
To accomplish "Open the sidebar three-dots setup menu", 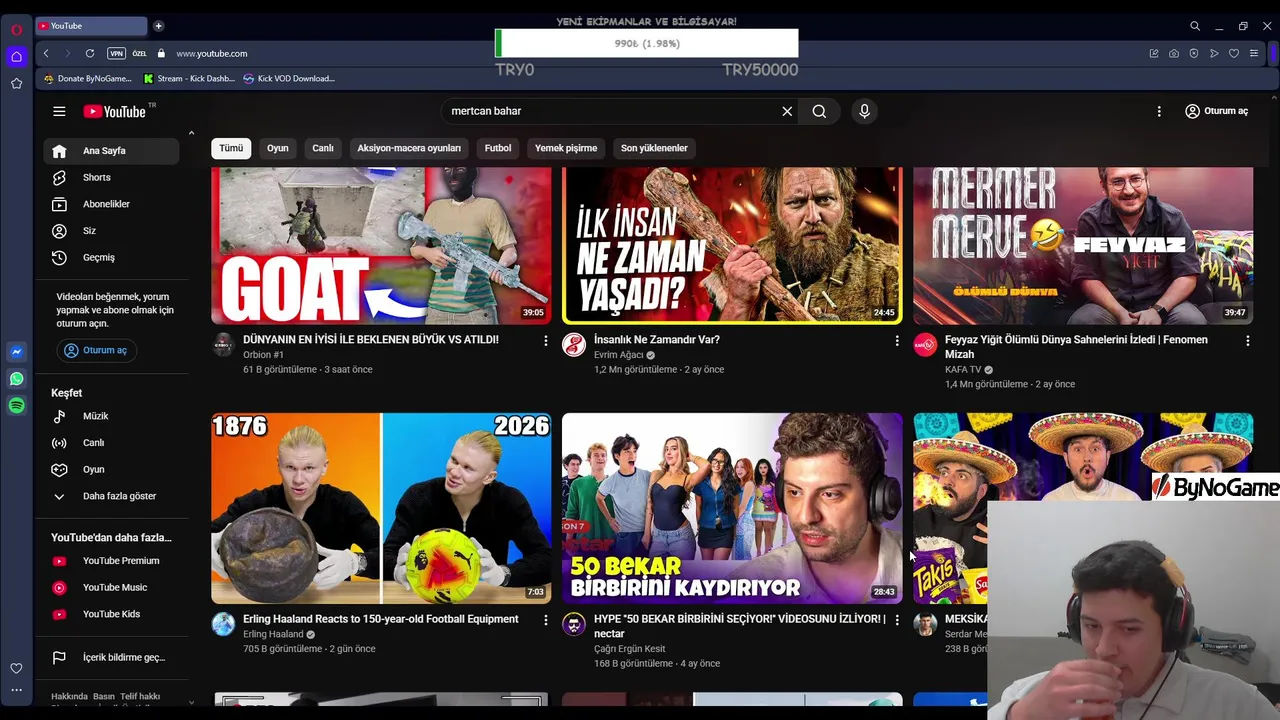I will (x=16, y=690).
